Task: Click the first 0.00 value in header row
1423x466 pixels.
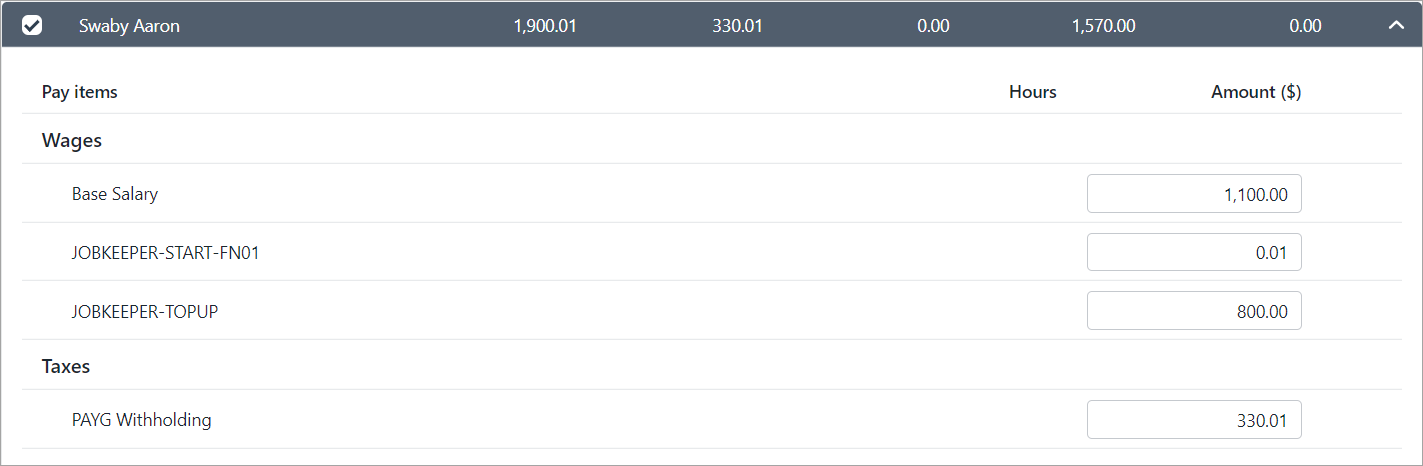Action: [933, 26]
